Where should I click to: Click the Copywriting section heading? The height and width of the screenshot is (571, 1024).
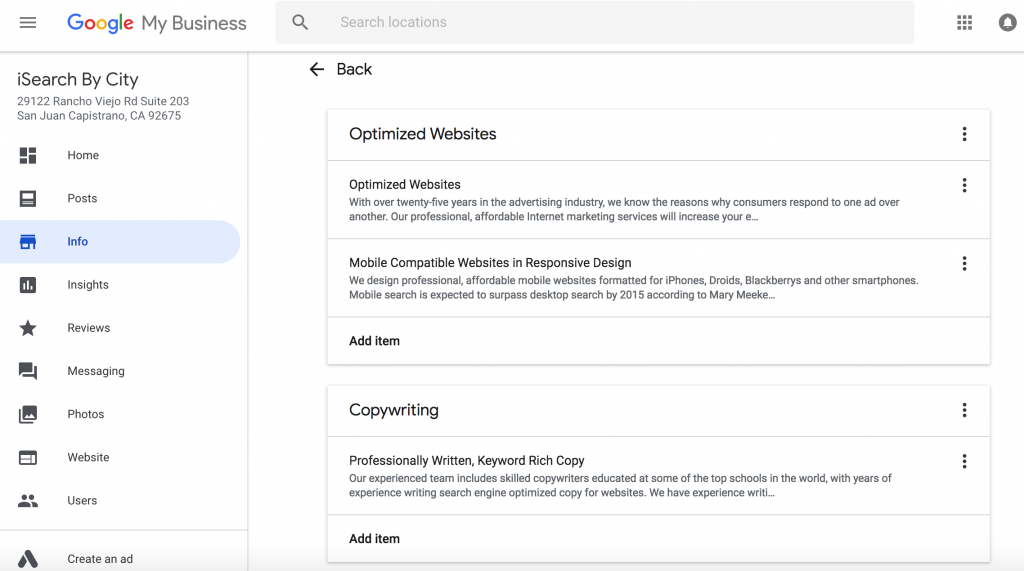click(394, 410)
